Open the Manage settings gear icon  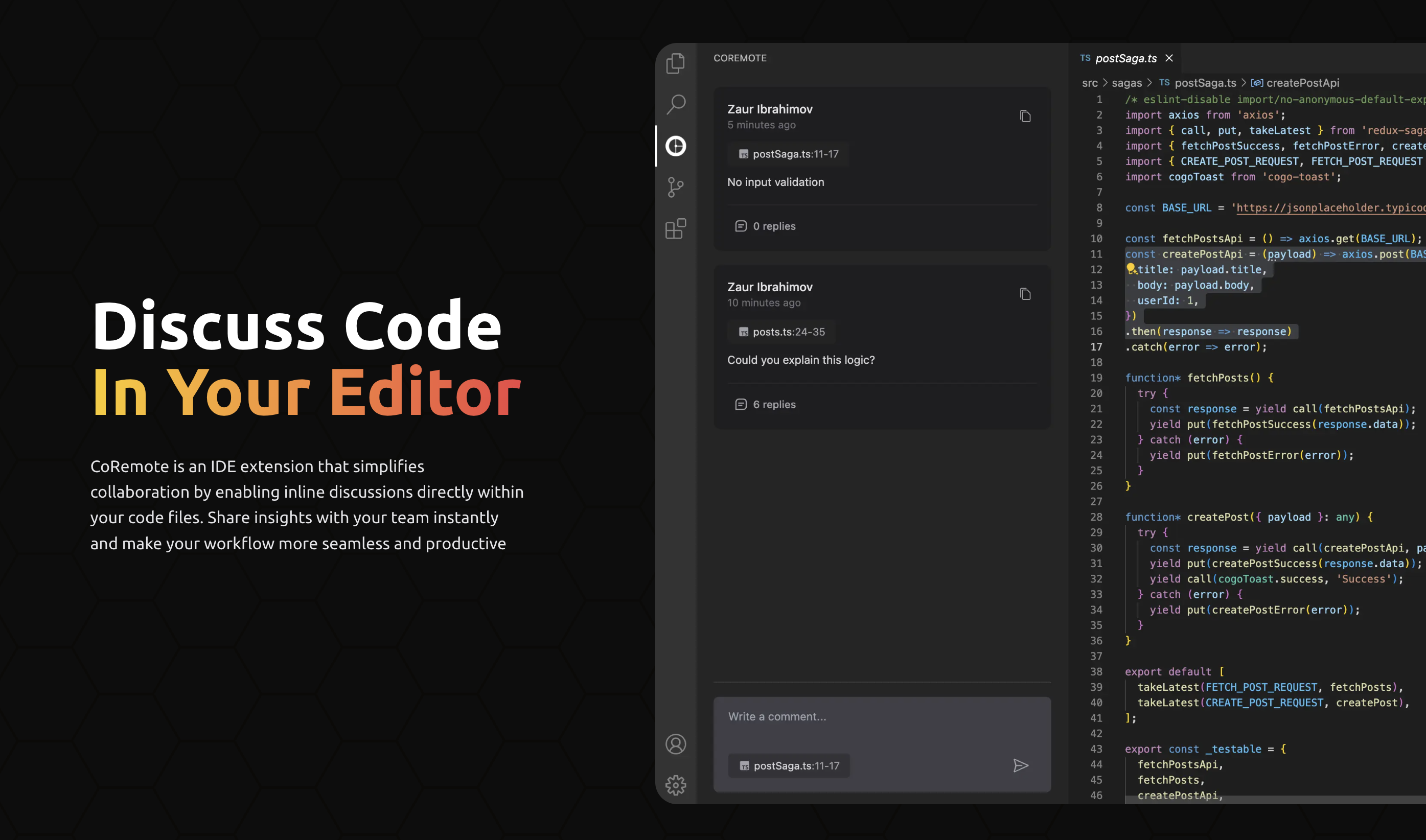675,785
